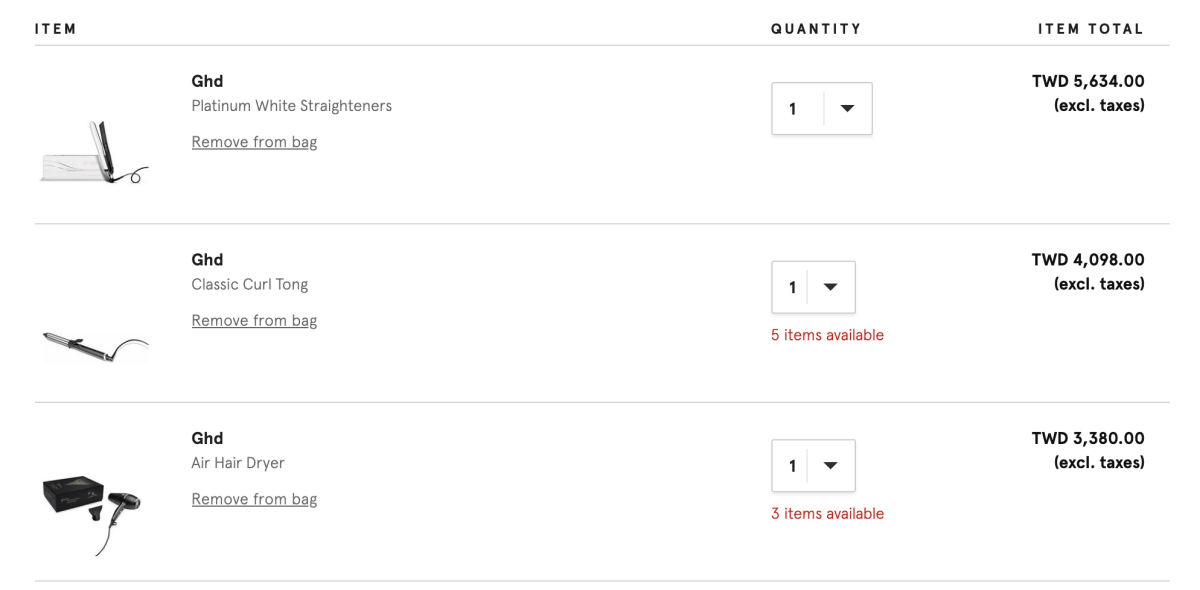
Task: Click the quantity value 1 for Straighteners
Action: click(793, 109)
